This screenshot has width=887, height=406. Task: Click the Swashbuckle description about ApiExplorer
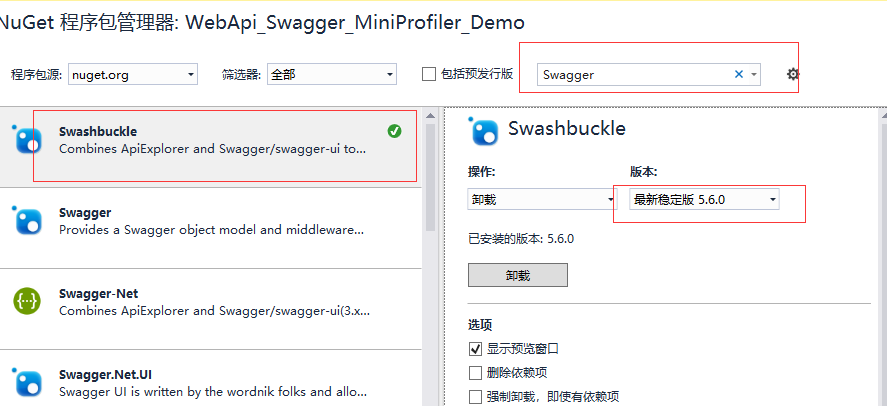[213, 149]
